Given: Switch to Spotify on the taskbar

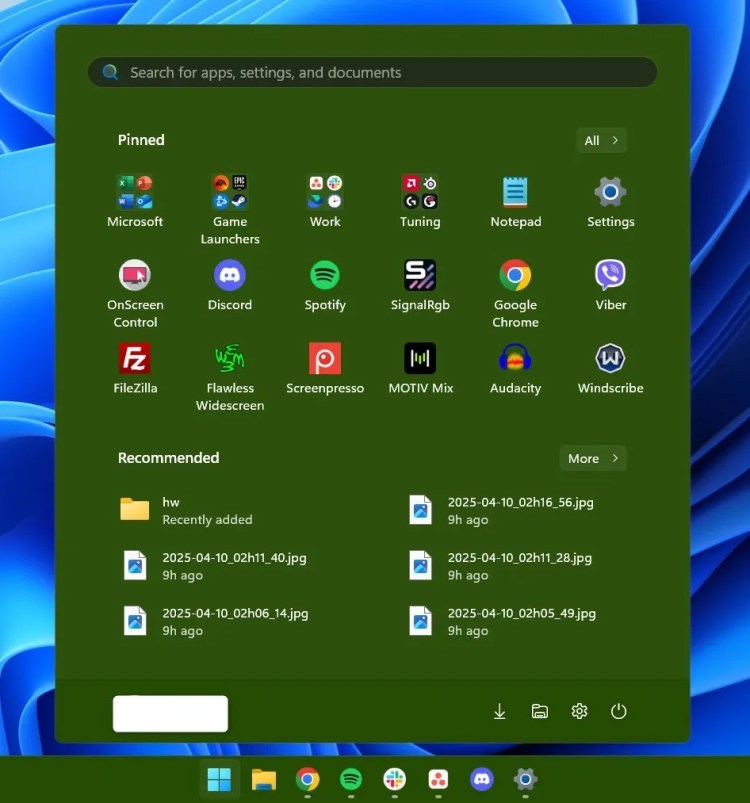Looking at the screenshot, I should (351, 779).
